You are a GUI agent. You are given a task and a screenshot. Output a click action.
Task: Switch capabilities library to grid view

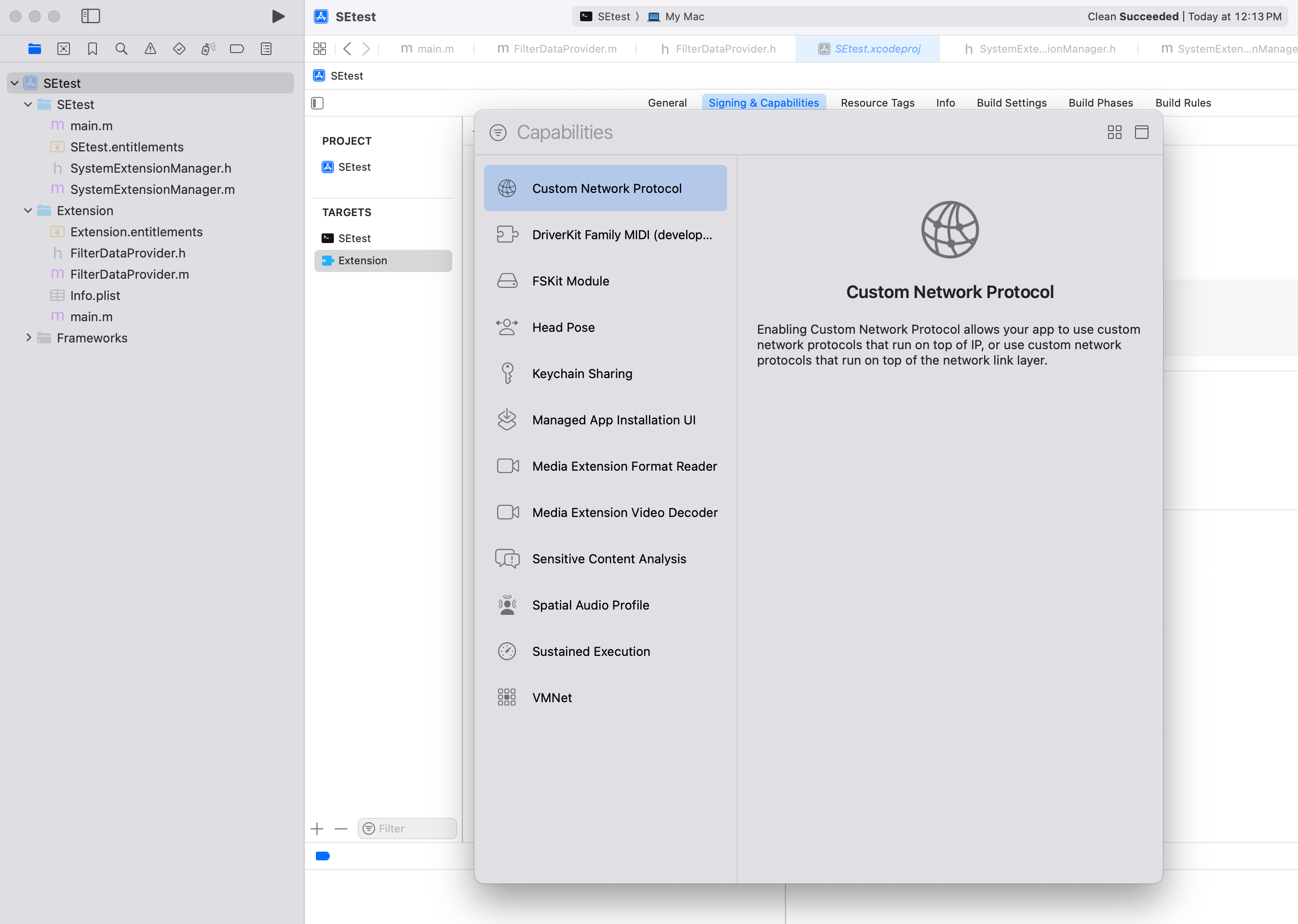click(x=1114, y=133)
